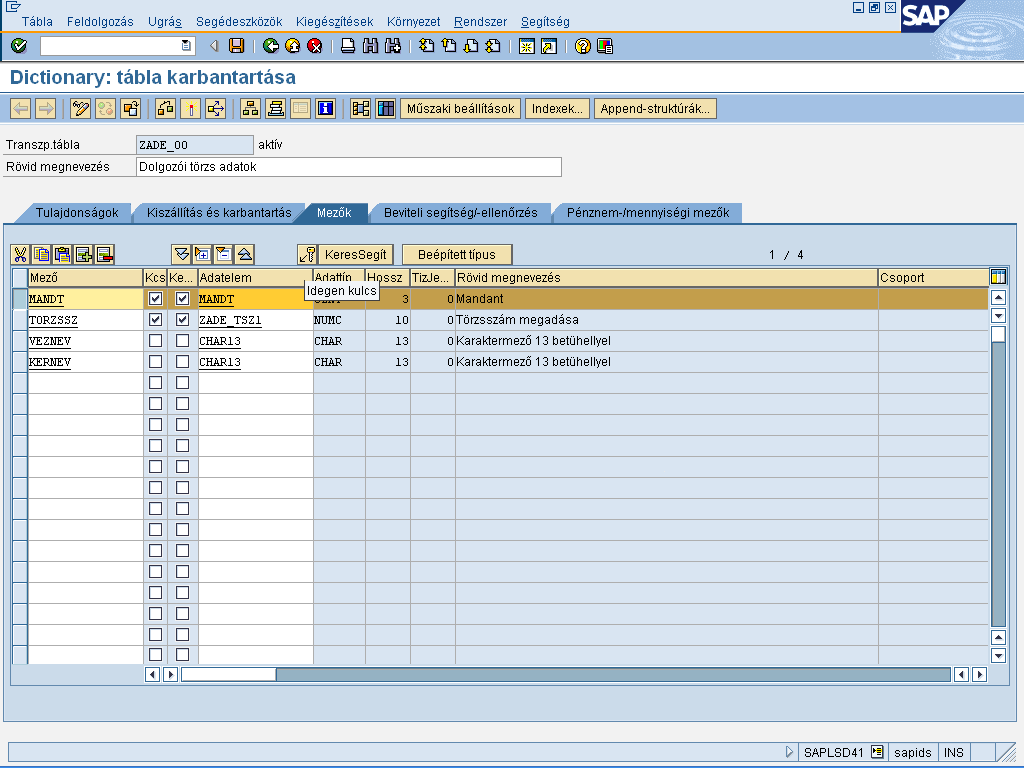Open the Where-Used List icon
The image size is (1024, 768).
(x=216, y=108)
